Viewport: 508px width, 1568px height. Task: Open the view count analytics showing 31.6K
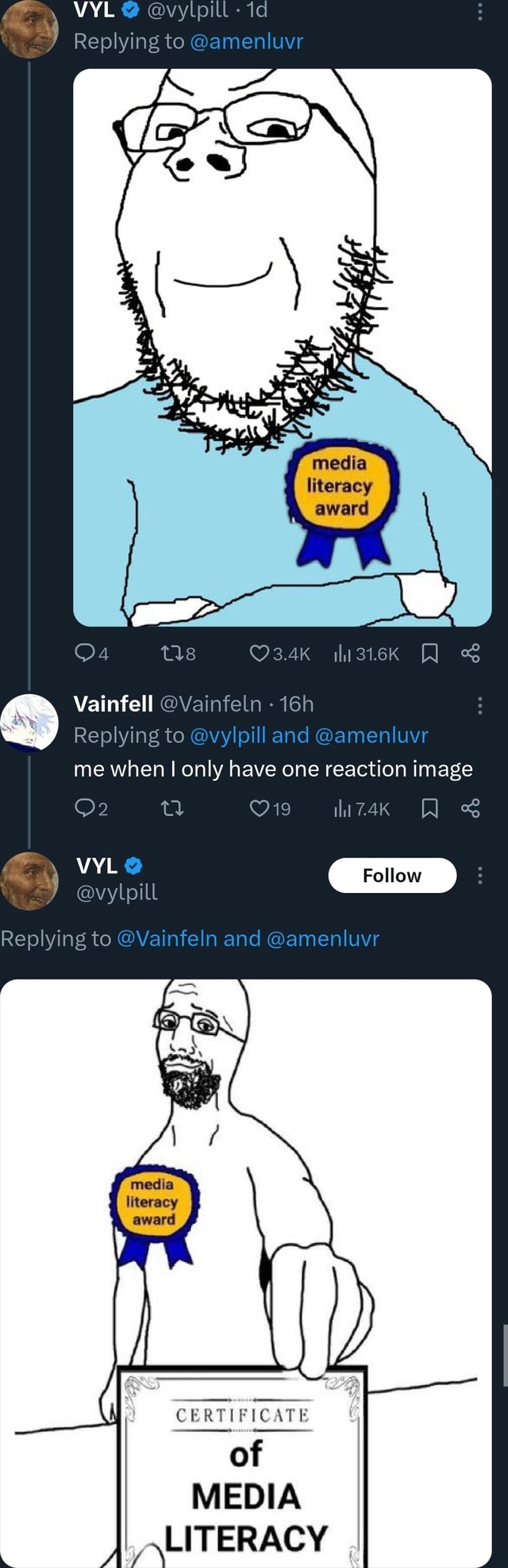point(357,654)
